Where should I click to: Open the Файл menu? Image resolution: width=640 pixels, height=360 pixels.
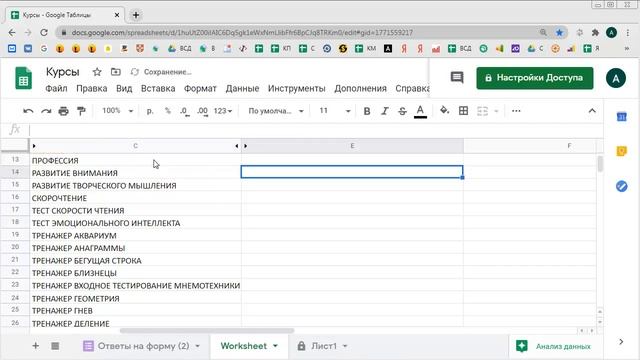click(x=56, y=89)
